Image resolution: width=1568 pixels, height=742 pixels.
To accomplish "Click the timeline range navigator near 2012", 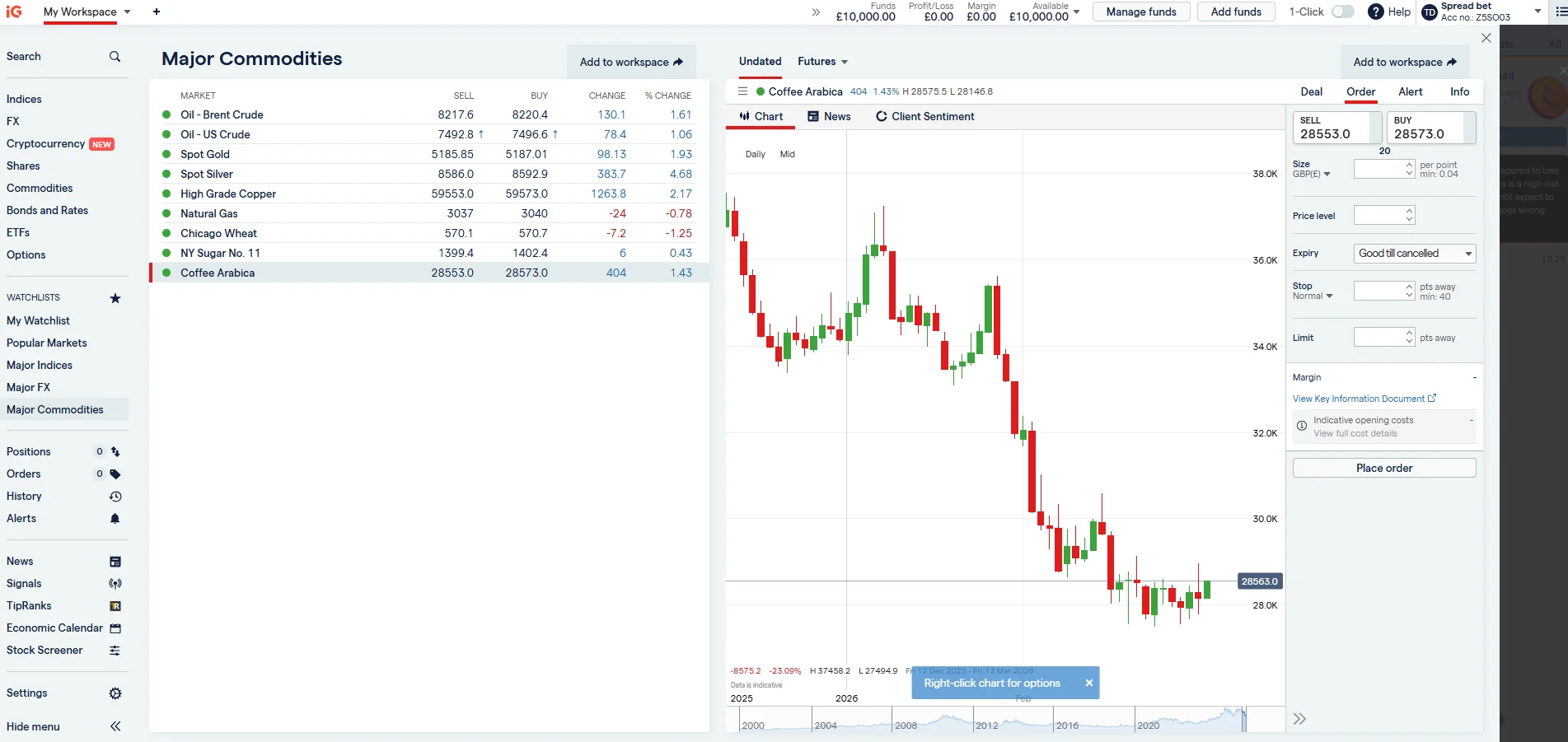I will point(985,723).
